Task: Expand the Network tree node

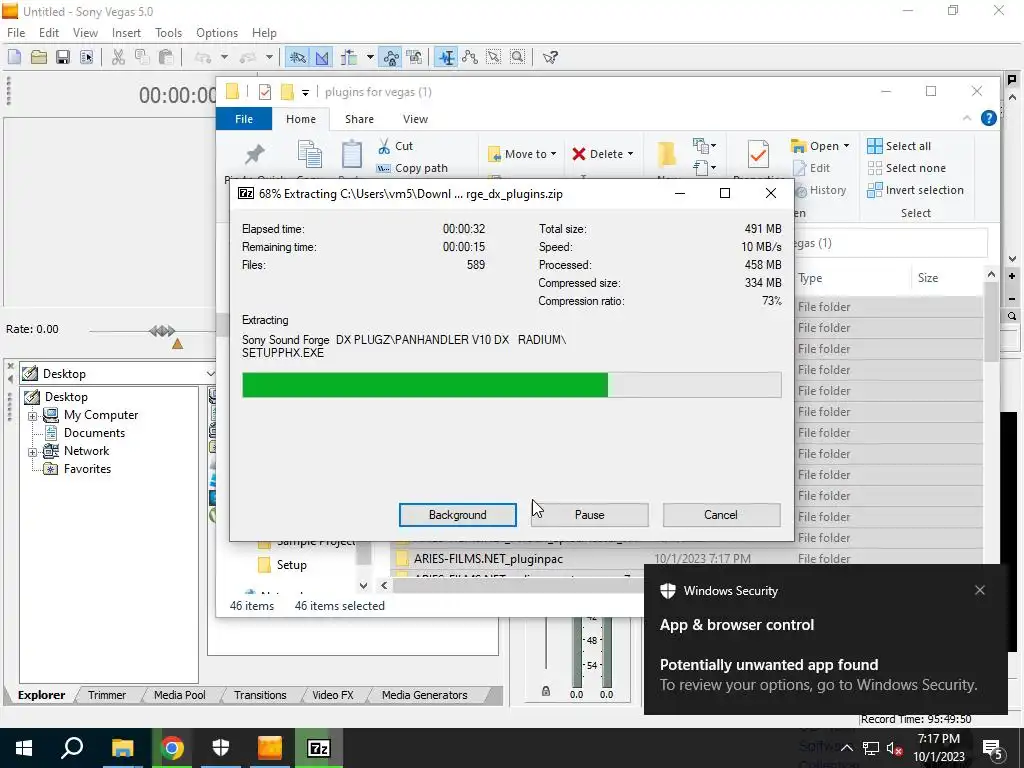Action: coord(32,452)
